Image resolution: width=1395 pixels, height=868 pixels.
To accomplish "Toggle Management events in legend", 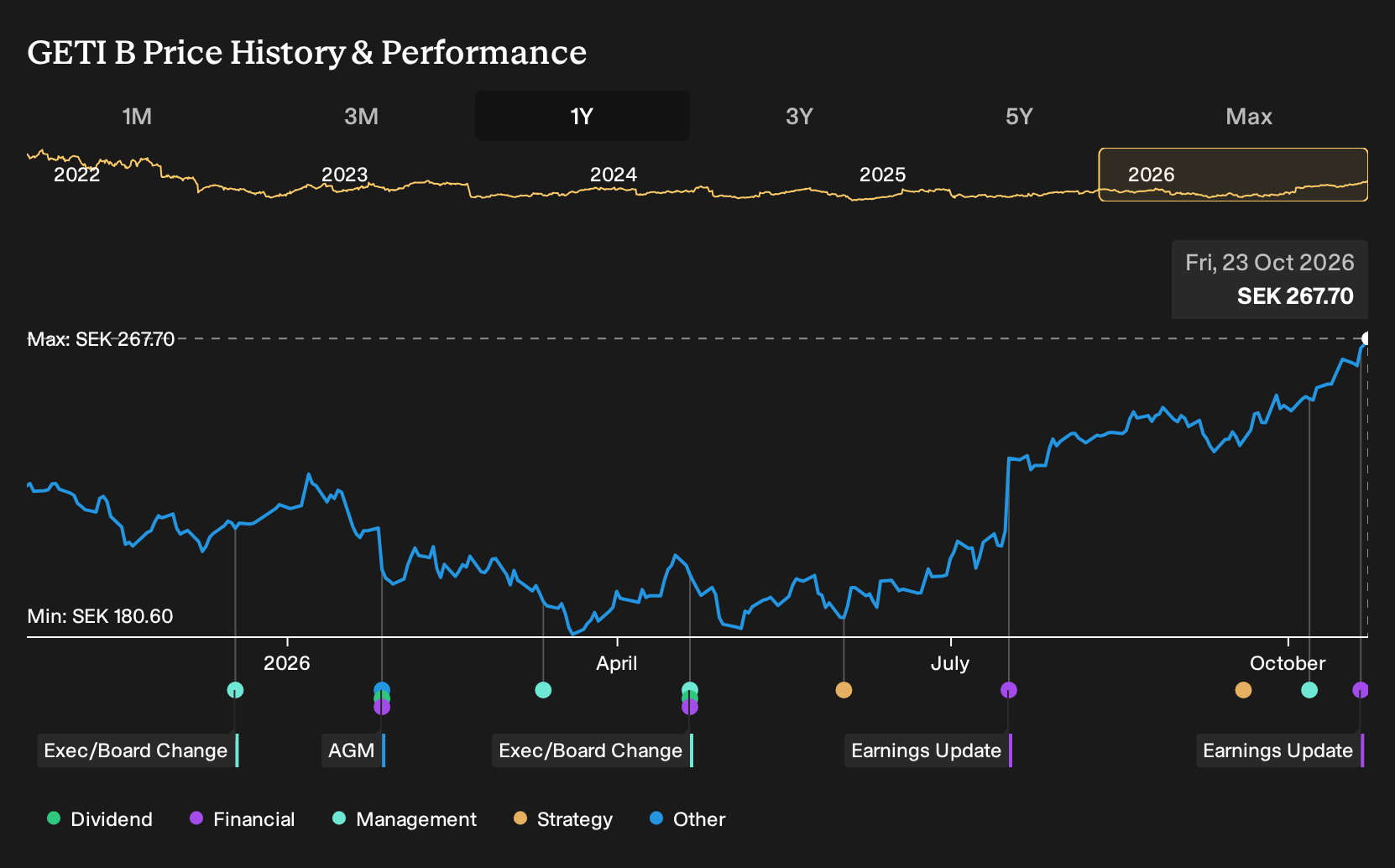I will coord(405,819).
